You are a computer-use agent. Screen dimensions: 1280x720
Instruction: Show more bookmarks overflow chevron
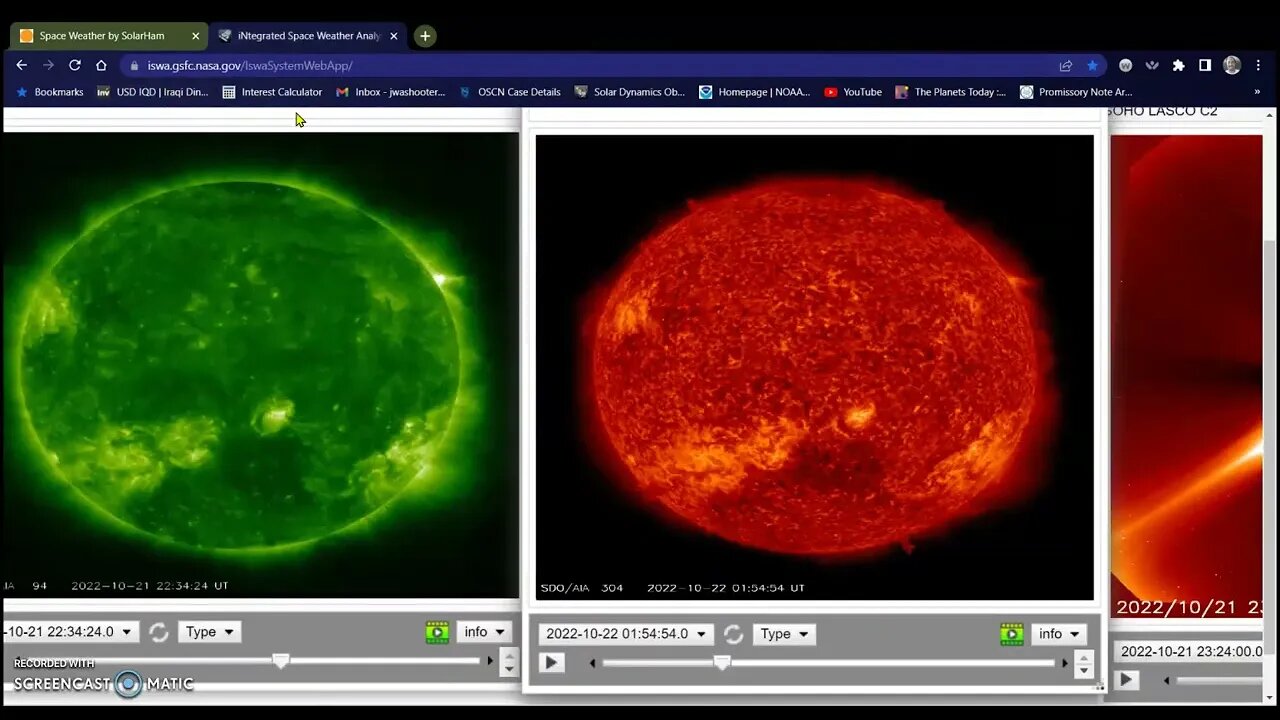[1257, 92]
